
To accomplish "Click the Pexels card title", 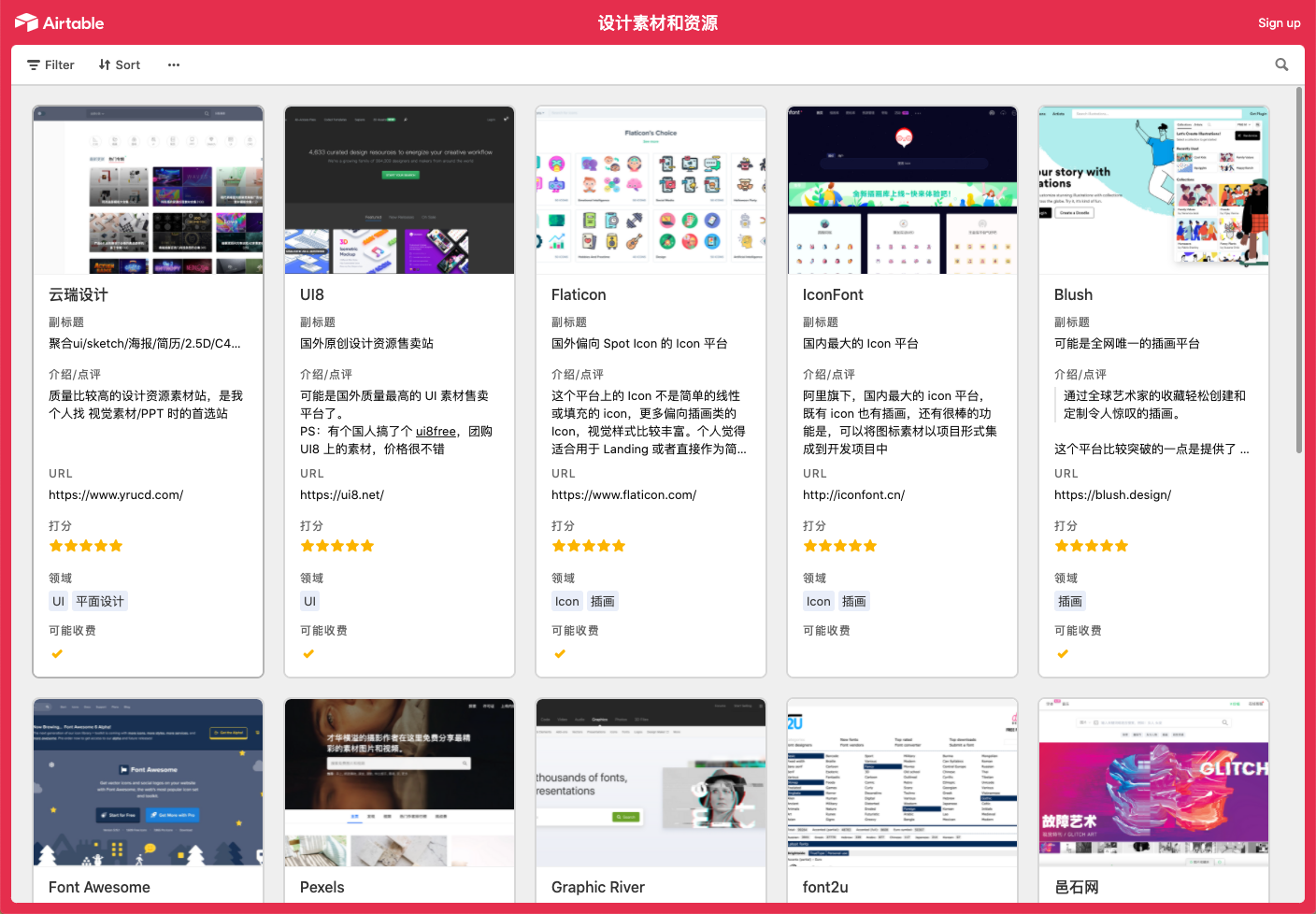I will point(322,887).
